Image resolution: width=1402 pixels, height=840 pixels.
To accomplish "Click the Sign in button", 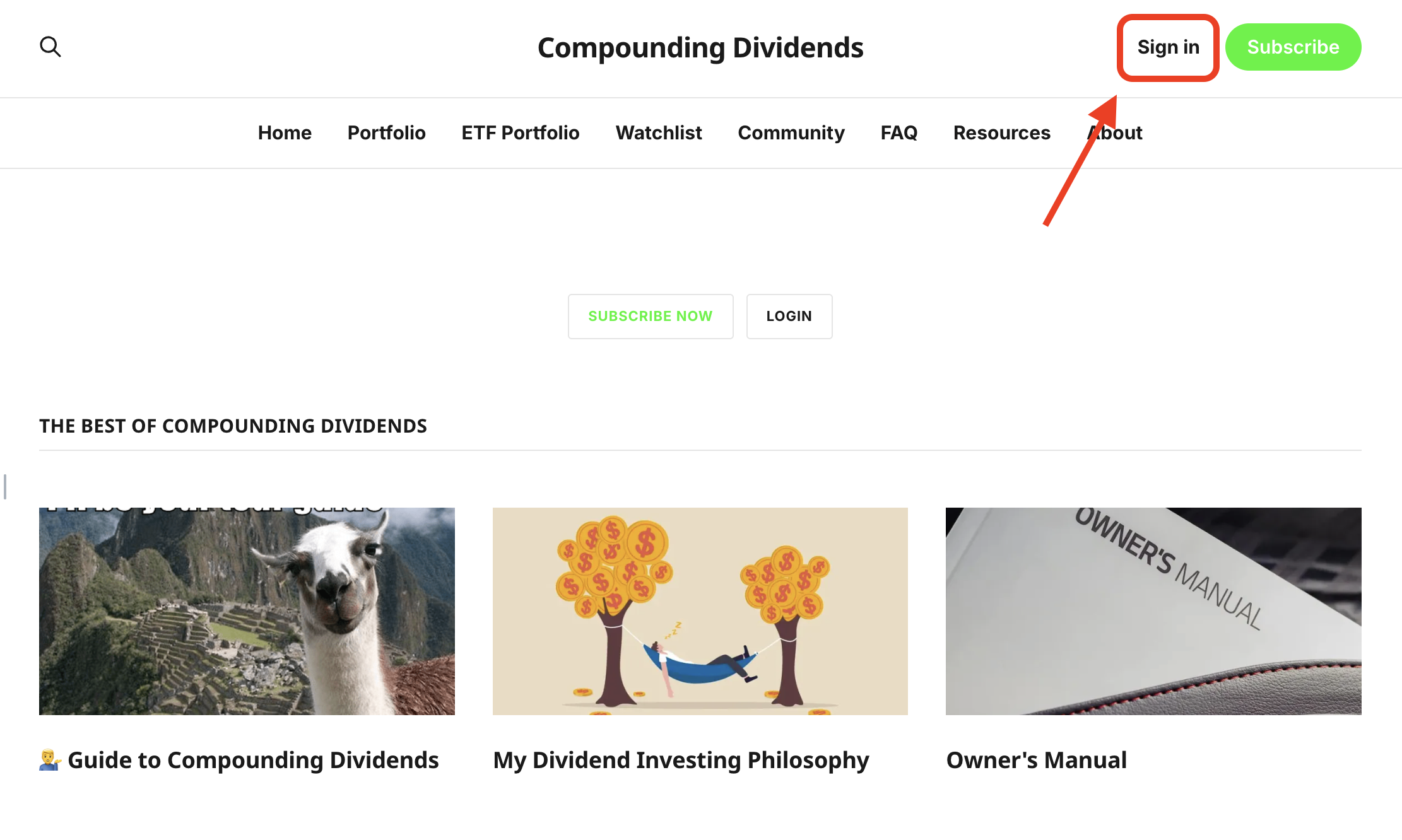I will coord(1168,47).
